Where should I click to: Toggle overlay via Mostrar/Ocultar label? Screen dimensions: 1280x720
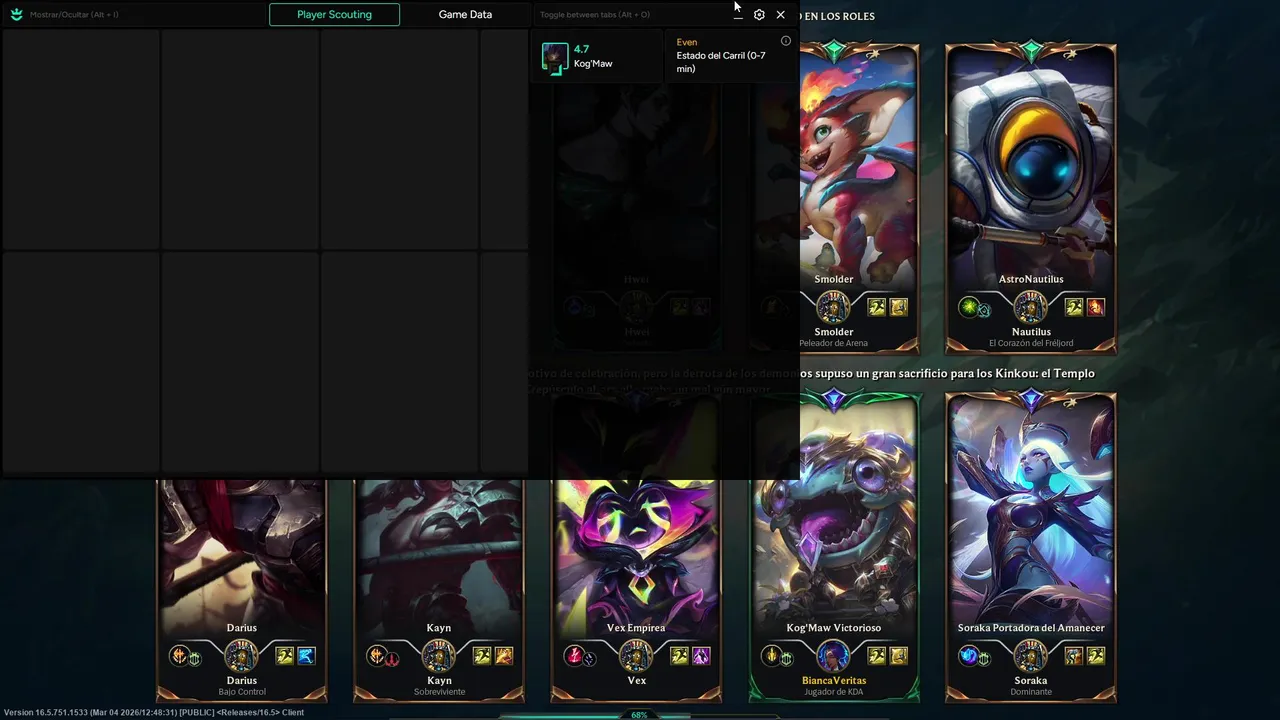tap(74, 15)
